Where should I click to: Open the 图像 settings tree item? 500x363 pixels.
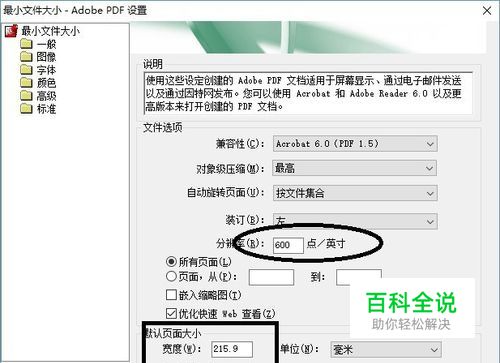(46, 57)
